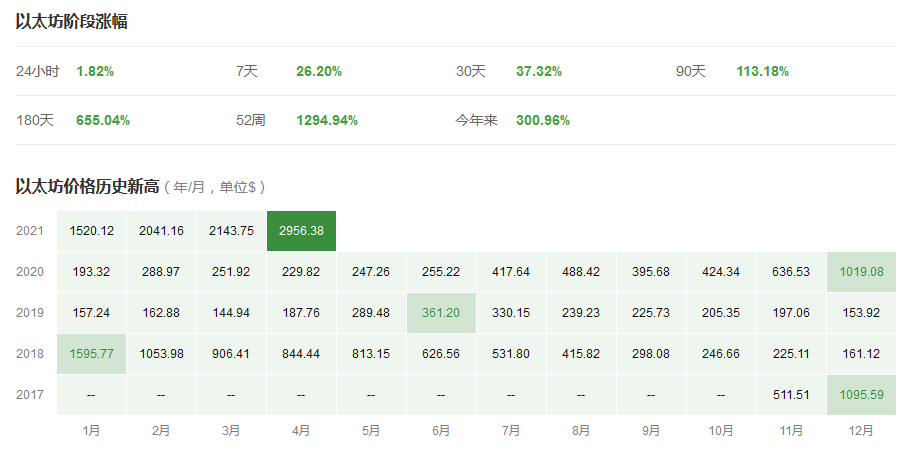Click the December 2017 value 1095.59
Viewport: 908px width, 459px height.
tap(861, 395)
